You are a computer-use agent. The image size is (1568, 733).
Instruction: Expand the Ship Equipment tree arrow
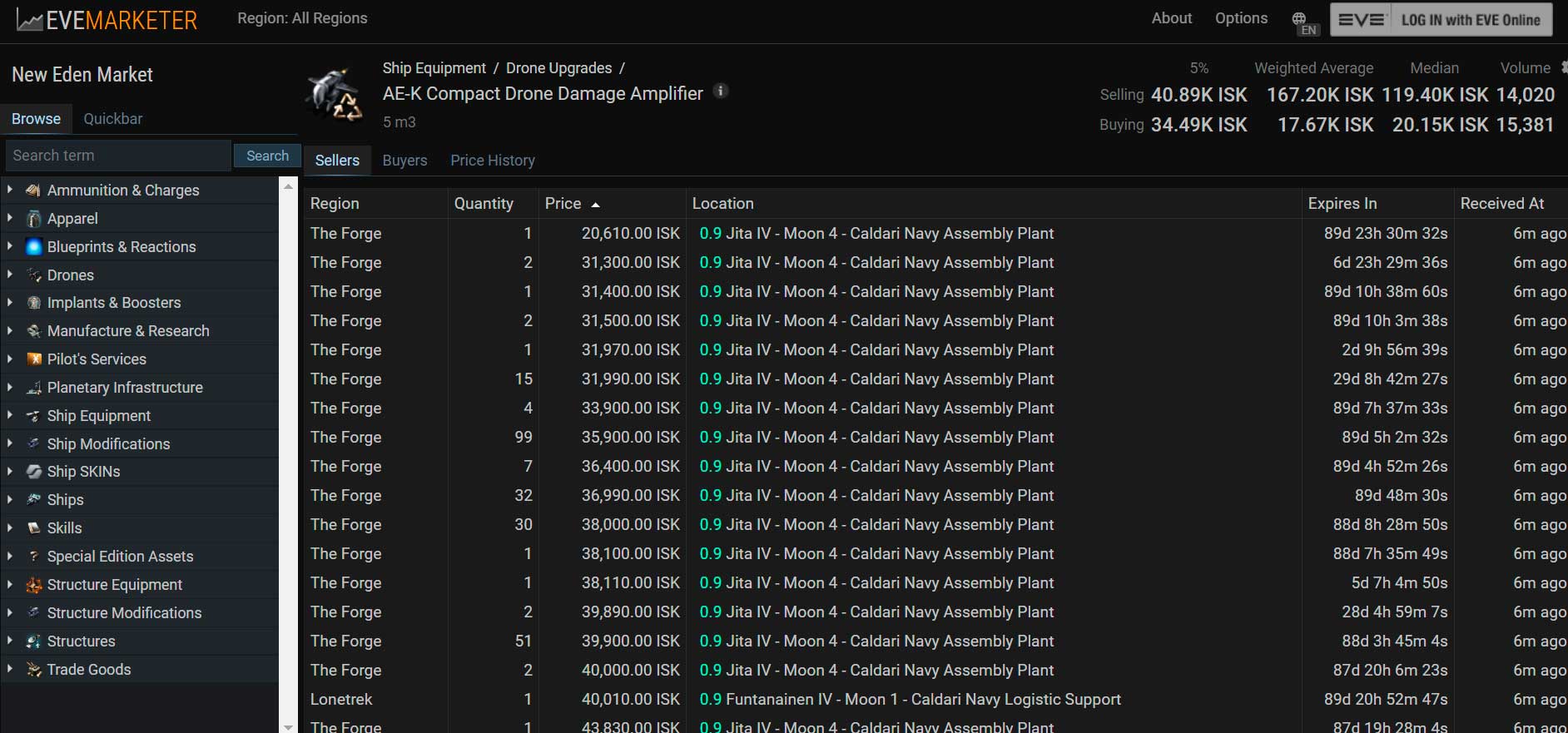point(10,415)
